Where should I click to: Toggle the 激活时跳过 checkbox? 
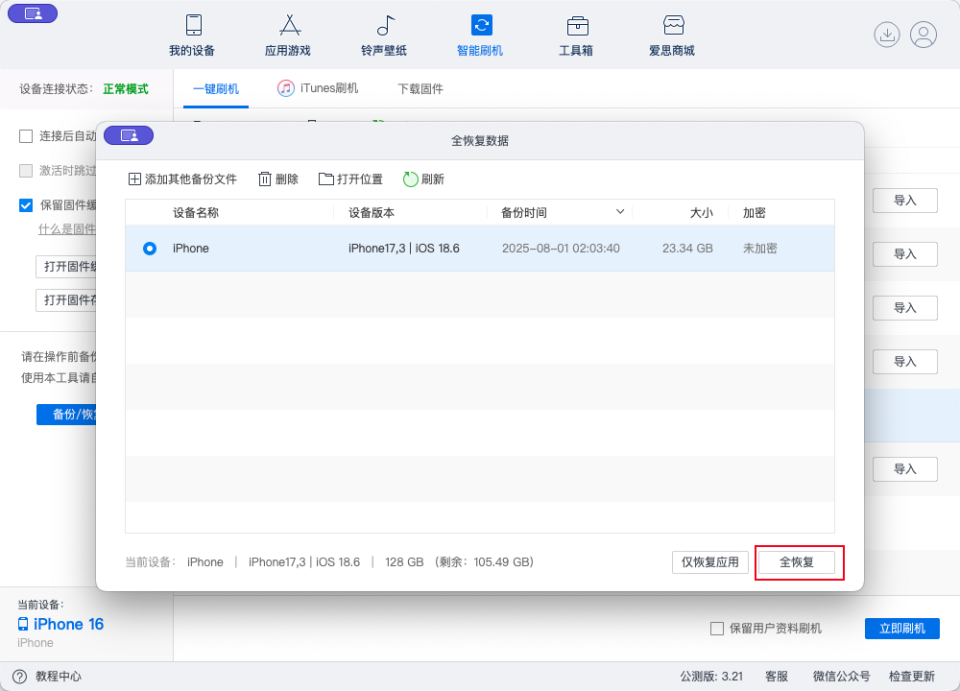[26, 170]
